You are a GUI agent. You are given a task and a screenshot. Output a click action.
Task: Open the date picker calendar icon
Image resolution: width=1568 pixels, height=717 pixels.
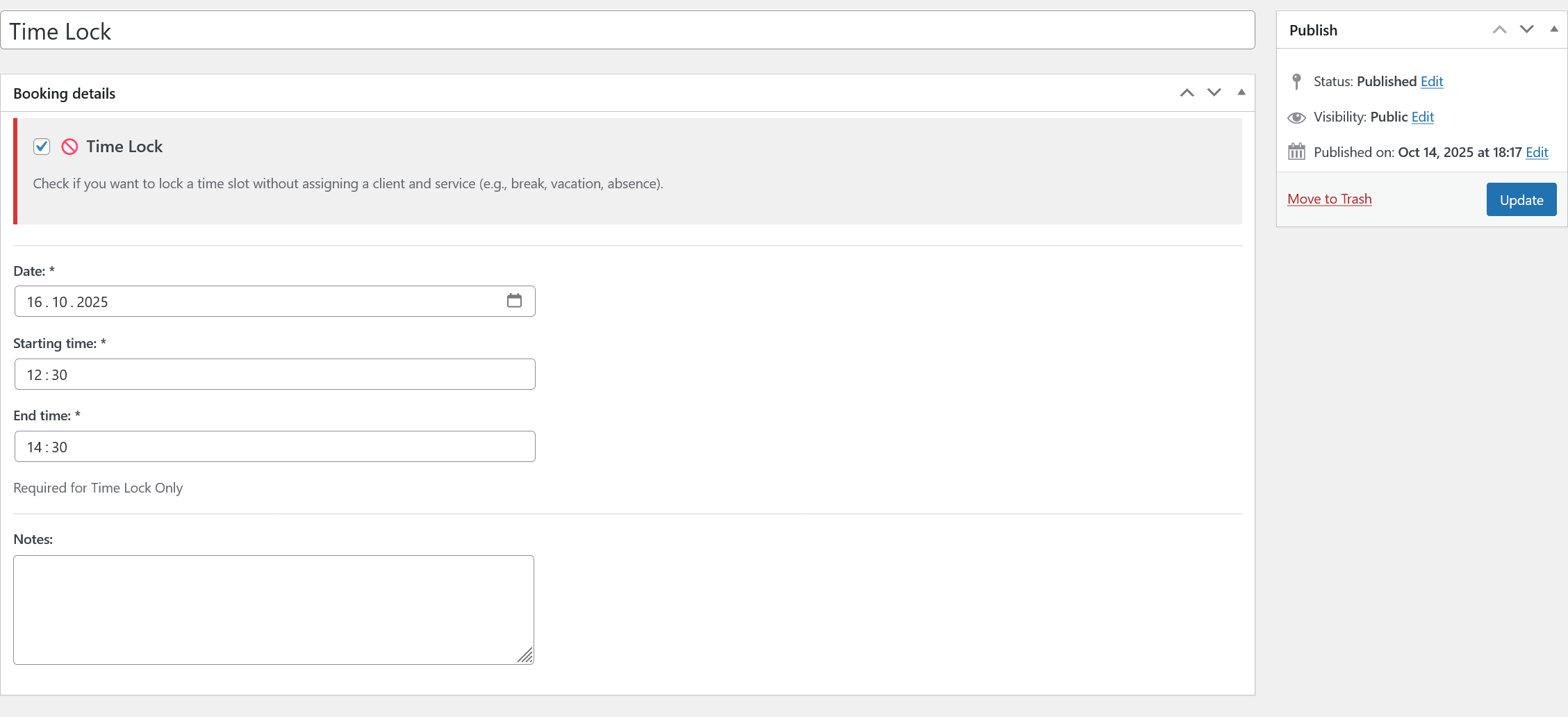click(x=514, y=301)
